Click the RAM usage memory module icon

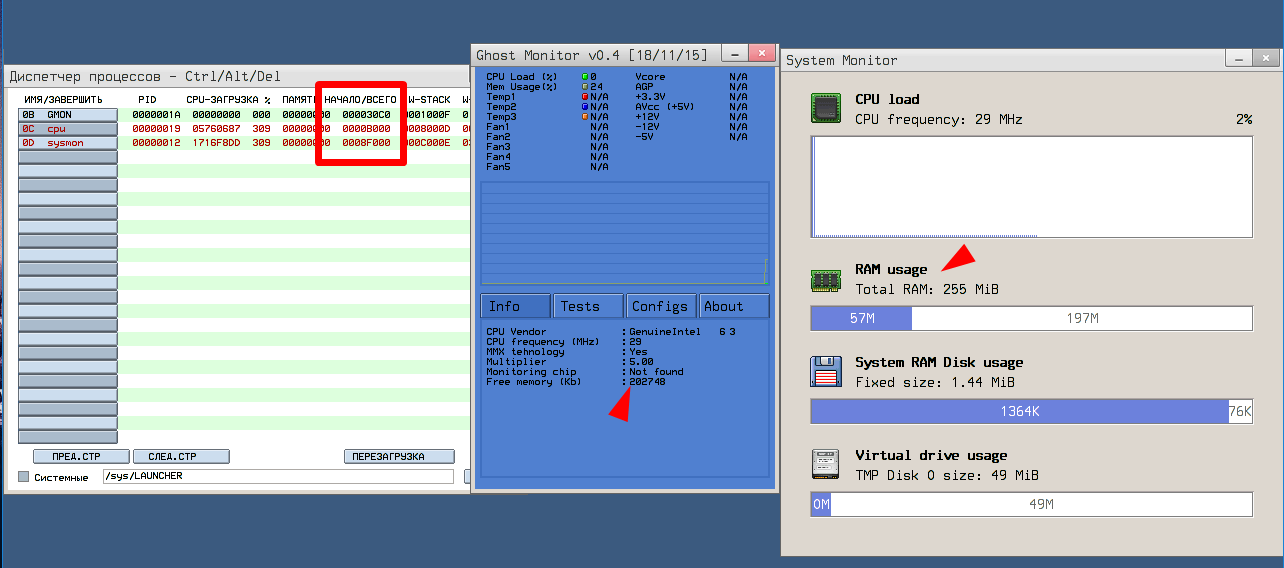pos(826,280)
